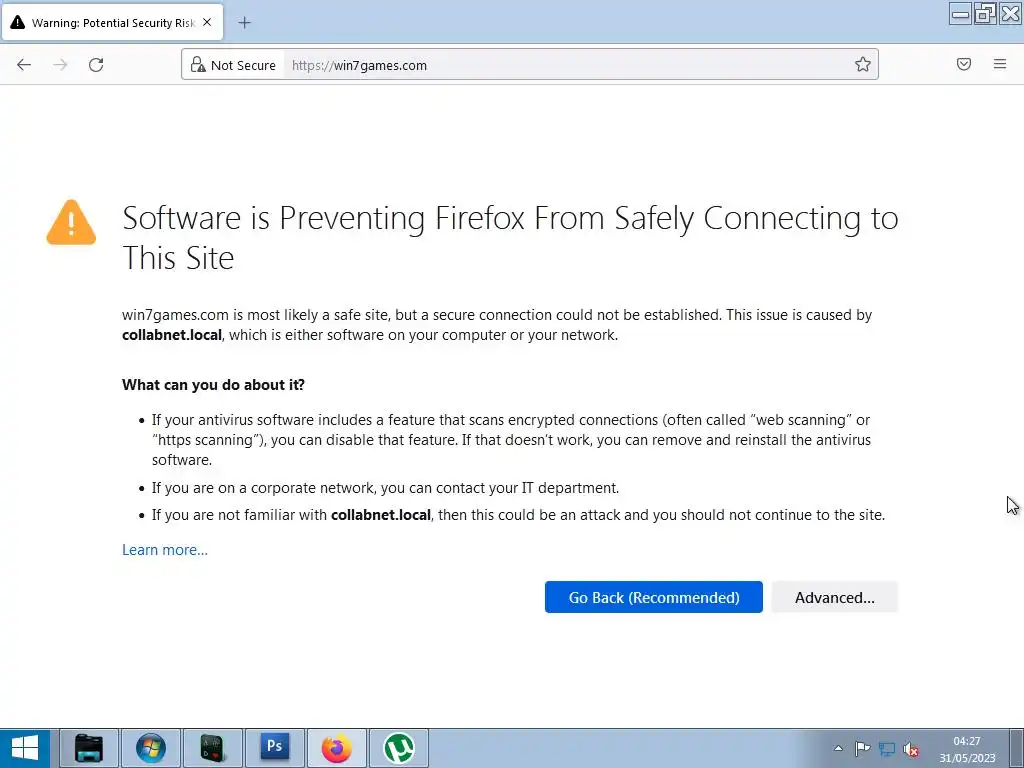Restore down the Firefox window
The width and height of the screenshot is (1024, 768).
pyautogui.click(x=985, y=14)
